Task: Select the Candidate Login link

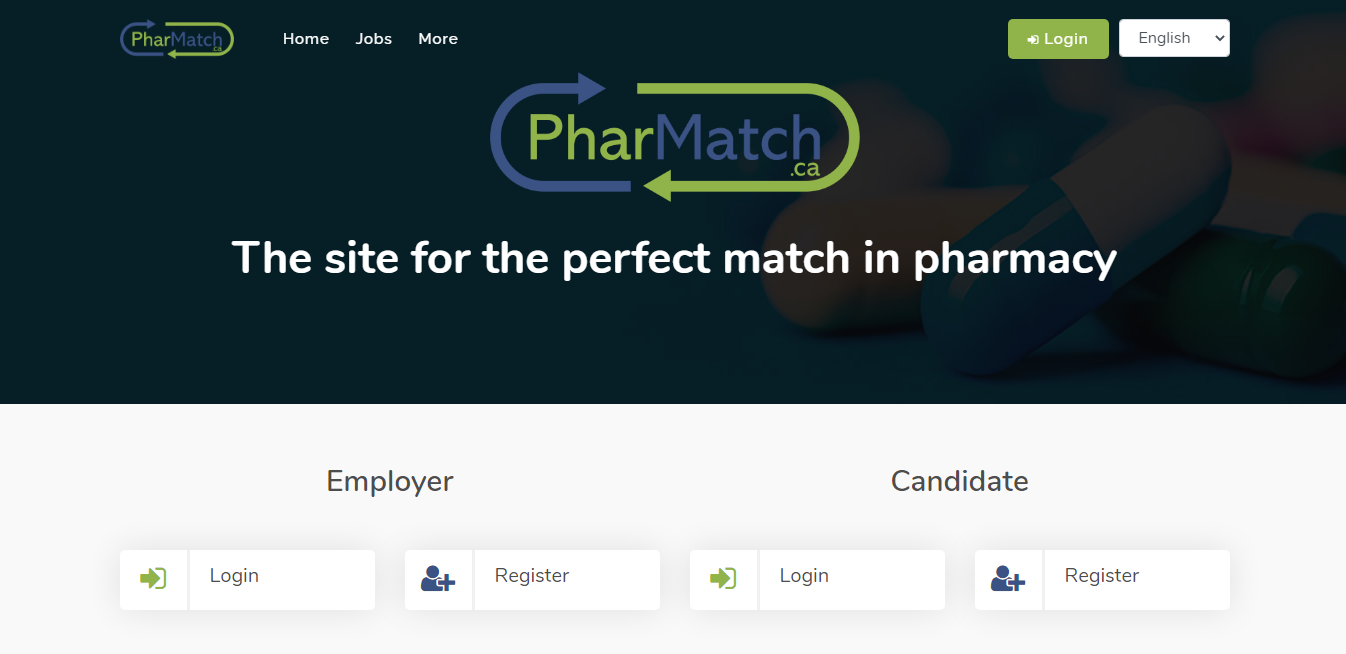Action: 804,576
